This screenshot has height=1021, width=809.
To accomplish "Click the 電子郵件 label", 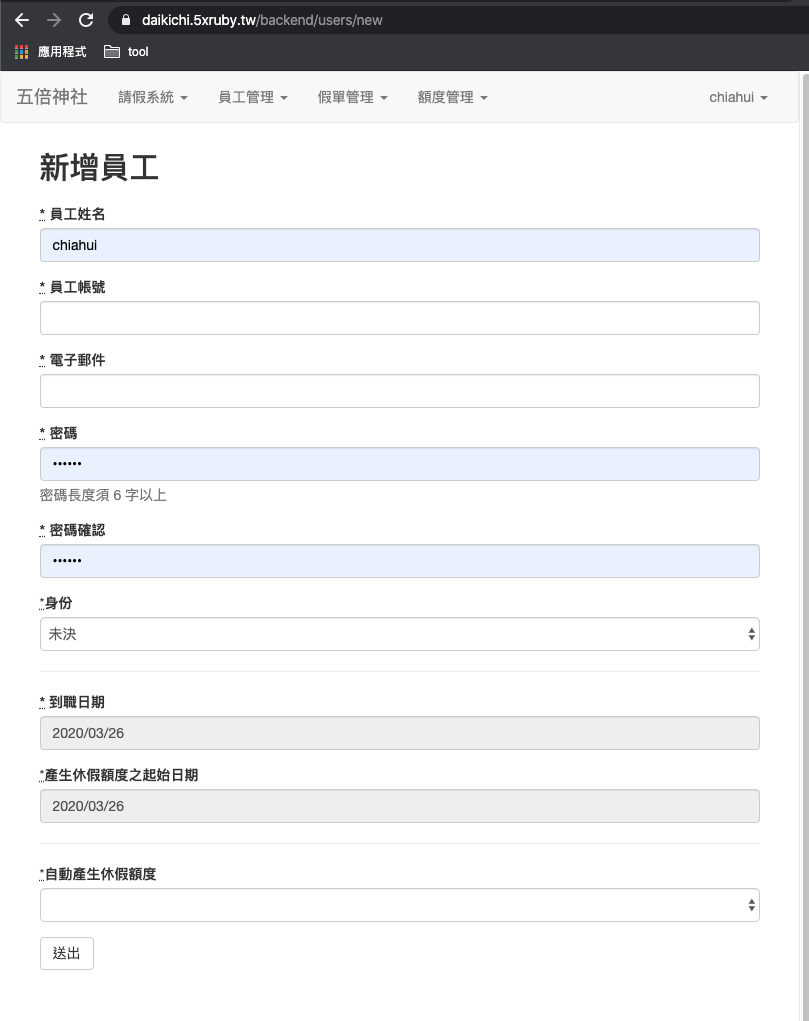I will [x=72, y=360].
